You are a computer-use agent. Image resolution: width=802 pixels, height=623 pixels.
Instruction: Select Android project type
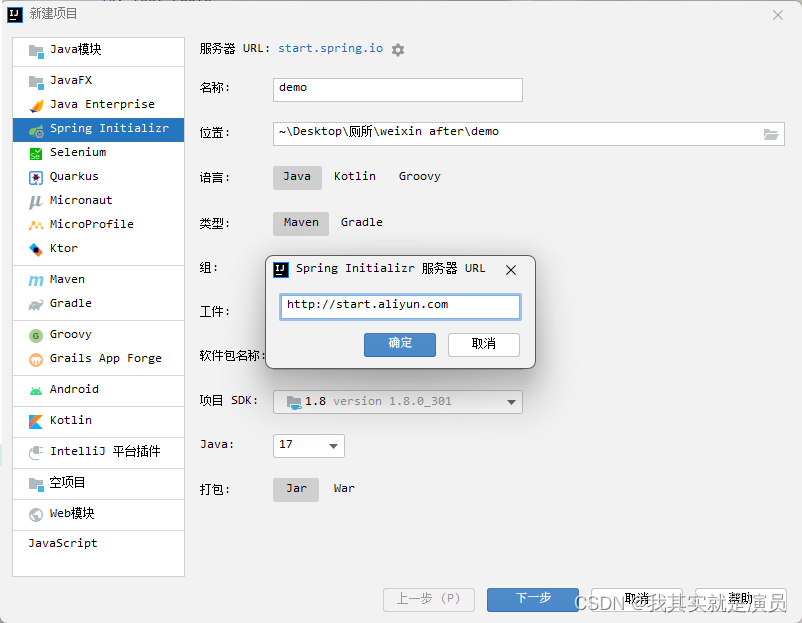tap(98, 390)
